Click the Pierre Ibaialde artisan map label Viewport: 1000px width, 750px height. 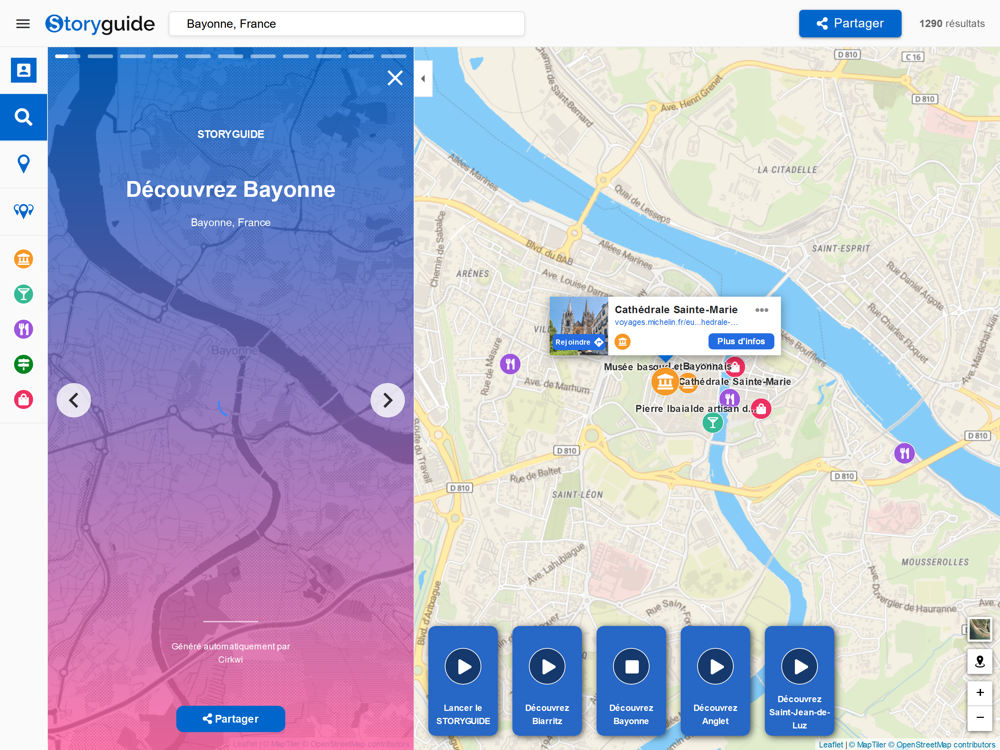click(695, 409)
